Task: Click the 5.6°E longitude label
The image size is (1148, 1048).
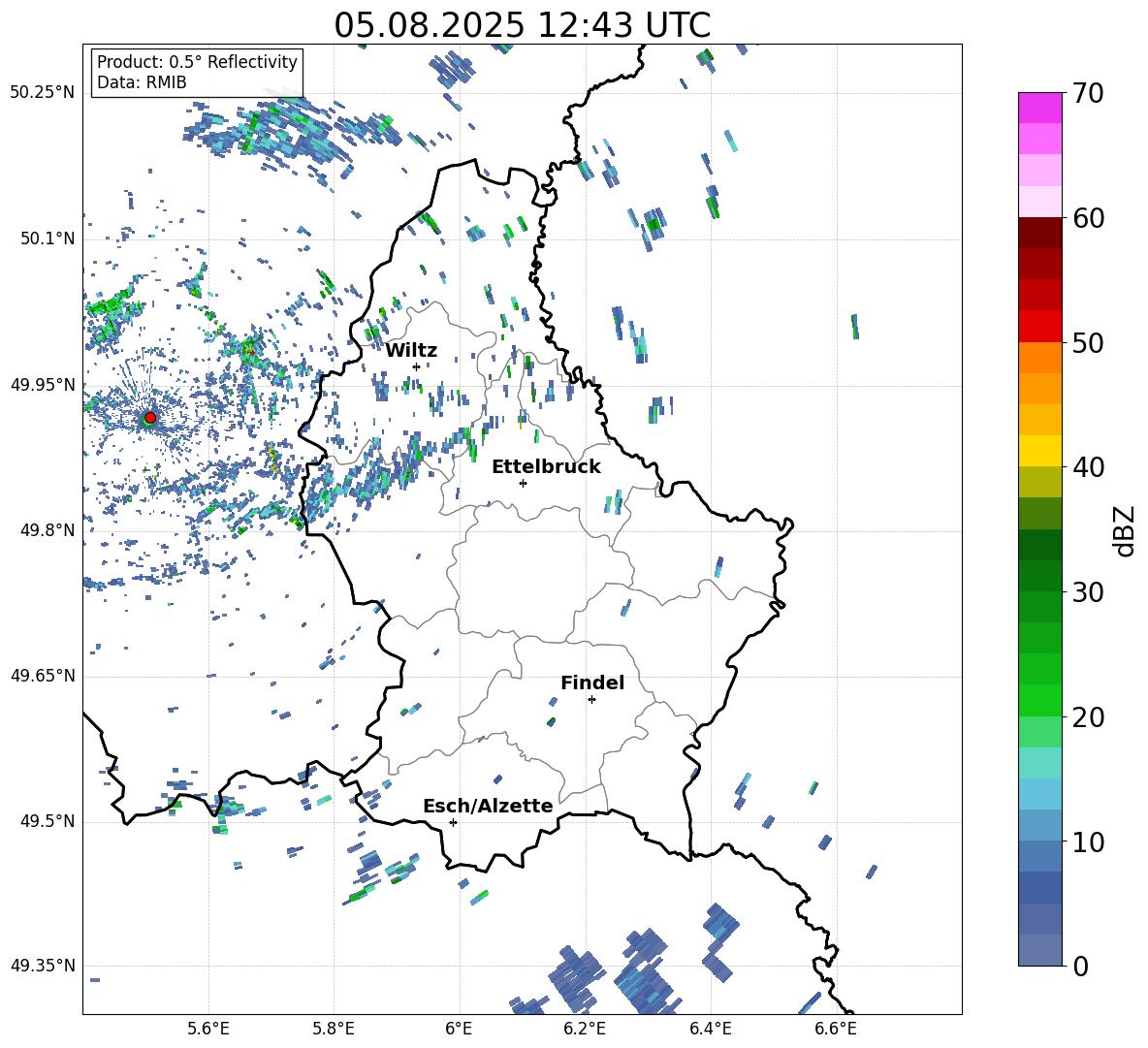Action: [x=208, y=1030]
